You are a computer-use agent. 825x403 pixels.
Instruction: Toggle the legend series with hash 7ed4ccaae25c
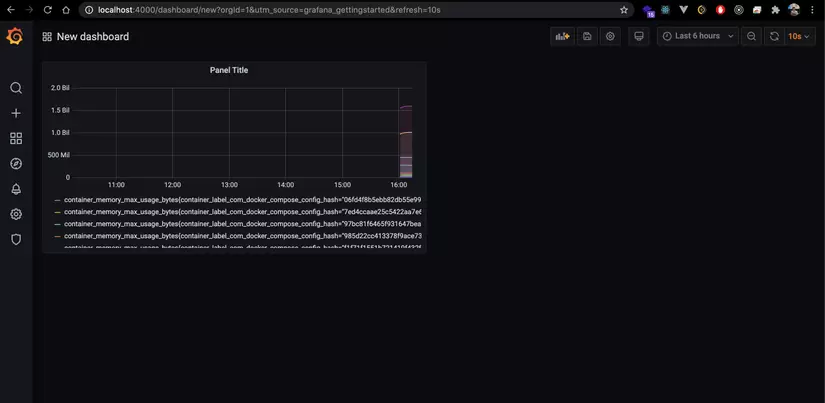coord(243,212)
